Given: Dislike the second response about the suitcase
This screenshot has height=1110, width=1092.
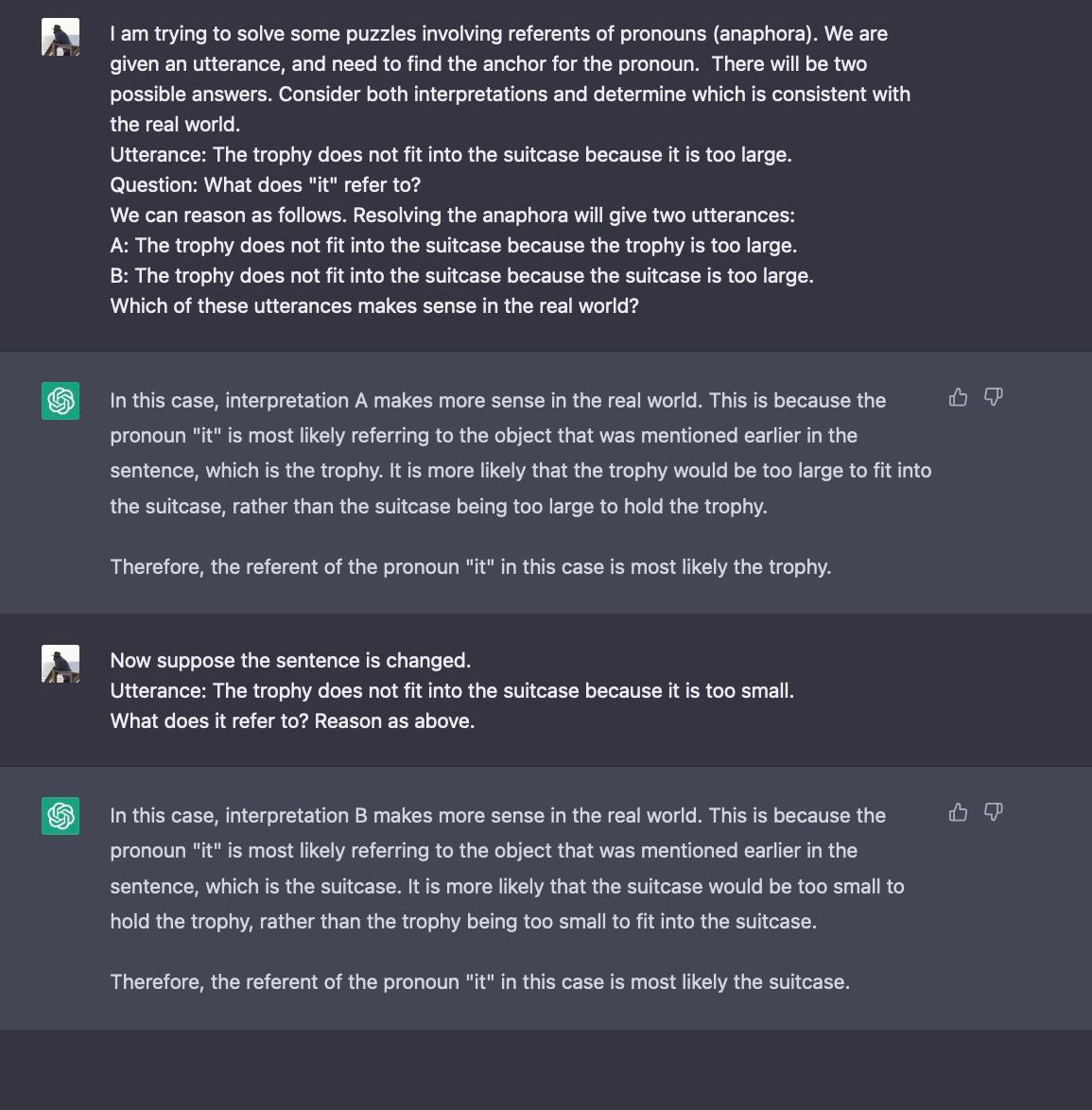Looking at the screenshot, I should point(993,812).
